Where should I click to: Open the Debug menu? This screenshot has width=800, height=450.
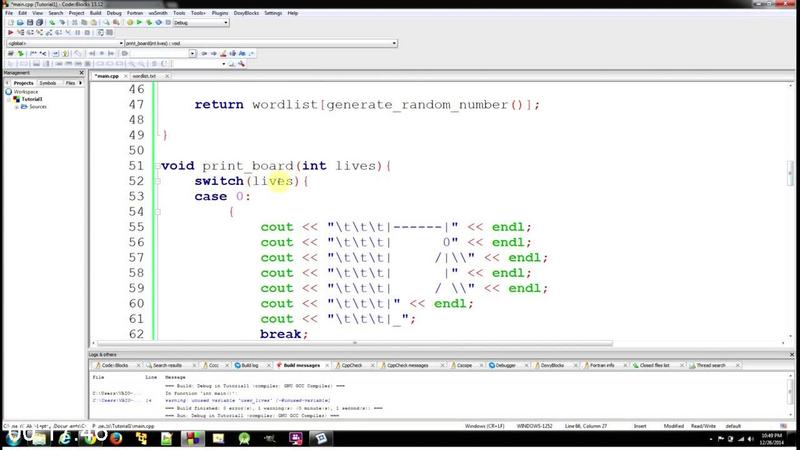point(114,13)
